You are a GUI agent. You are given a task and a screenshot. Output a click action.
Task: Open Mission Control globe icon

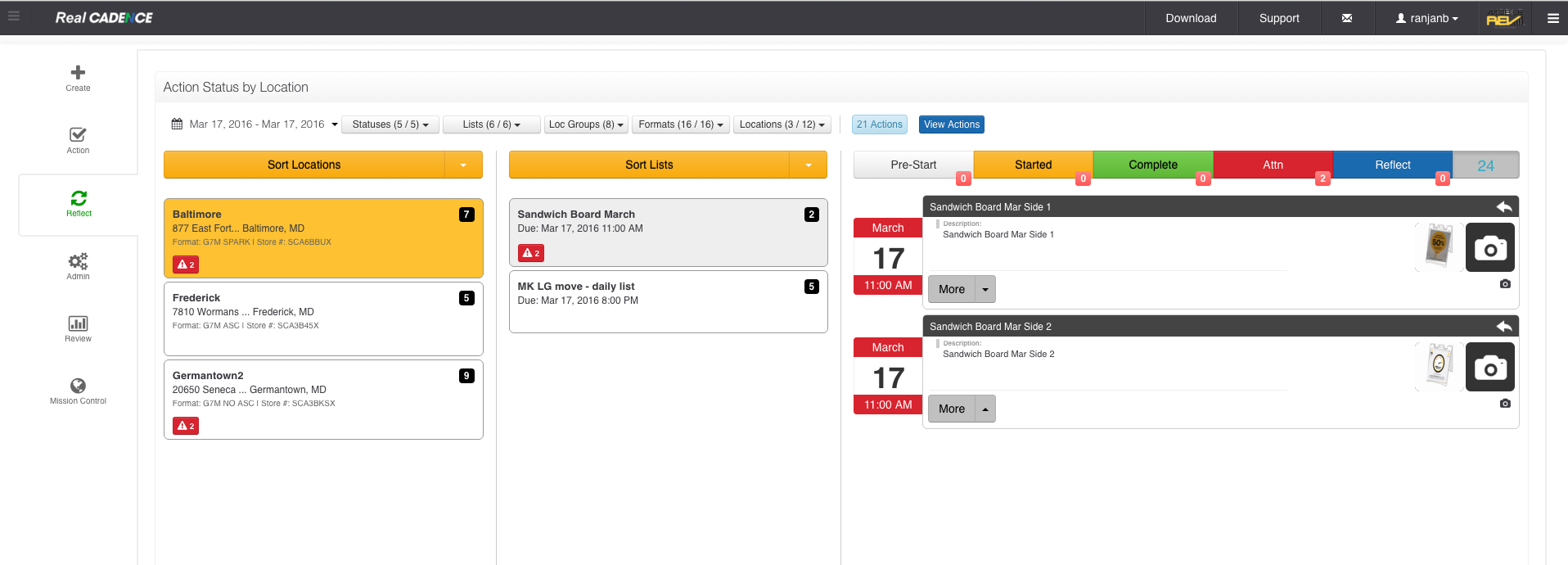click(x=78, y=386)
